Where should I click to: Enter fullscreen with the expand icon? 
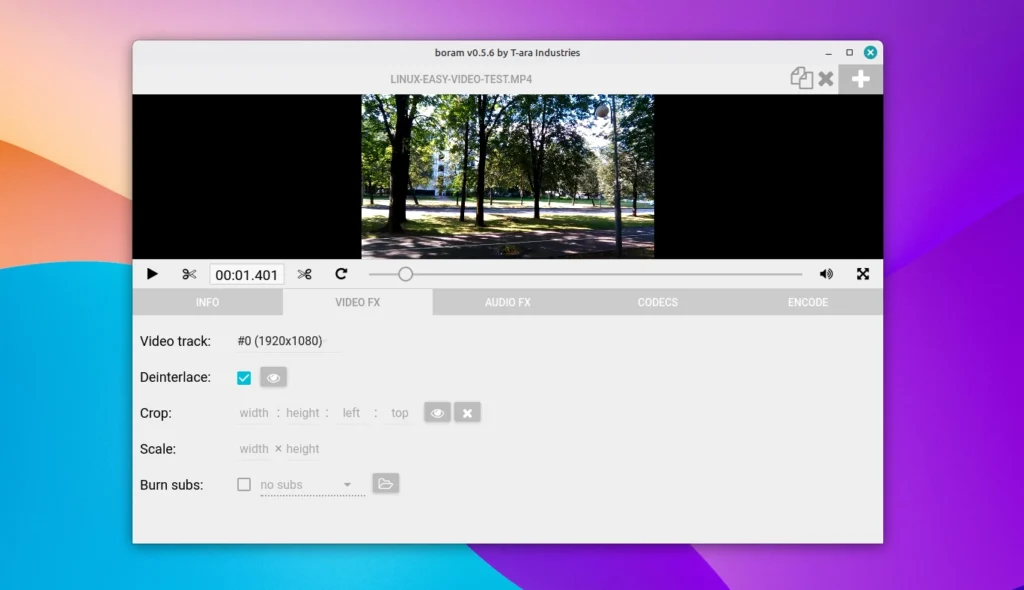tap(862, 273)
